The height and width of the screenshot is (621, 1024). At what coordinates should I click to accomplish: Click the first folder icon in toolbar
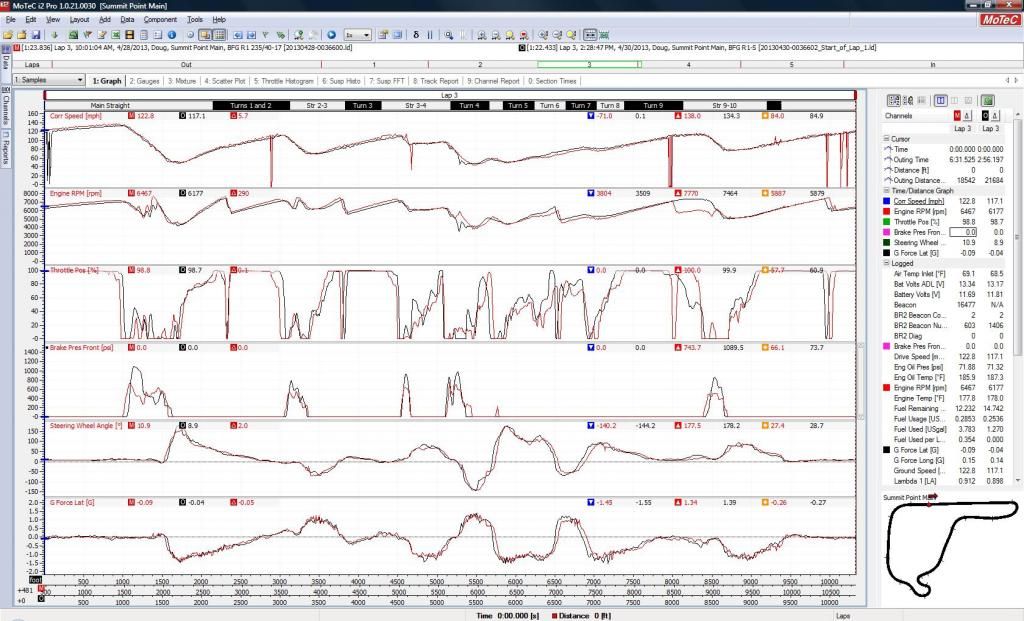click(x=8, y=34)
